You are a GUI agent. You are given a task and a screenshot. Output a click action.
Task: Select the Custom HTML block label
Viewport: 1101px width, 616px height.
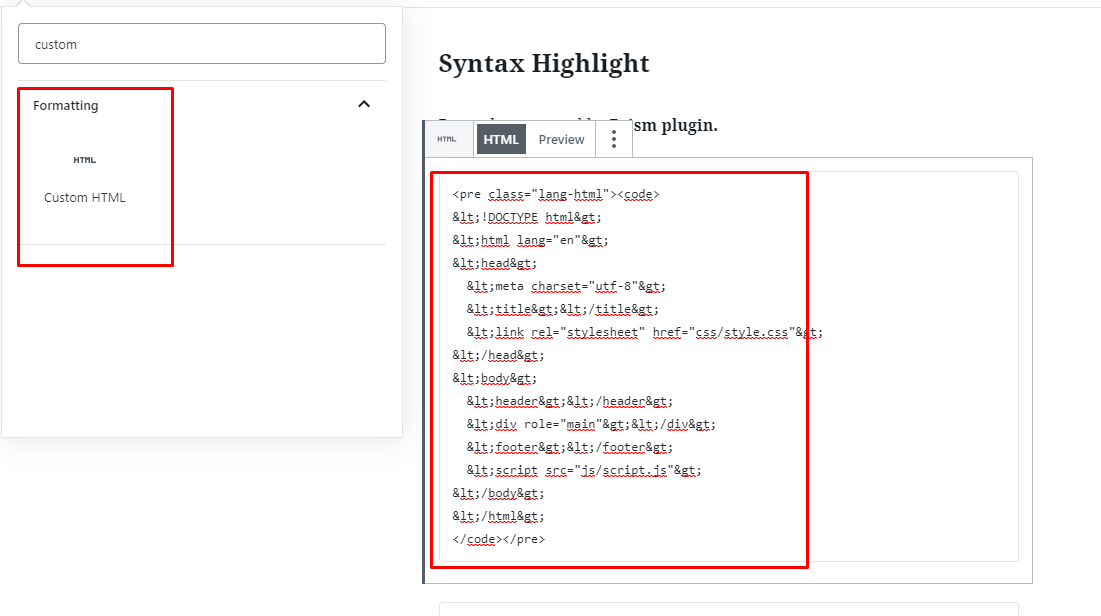(x=85, y=197)
